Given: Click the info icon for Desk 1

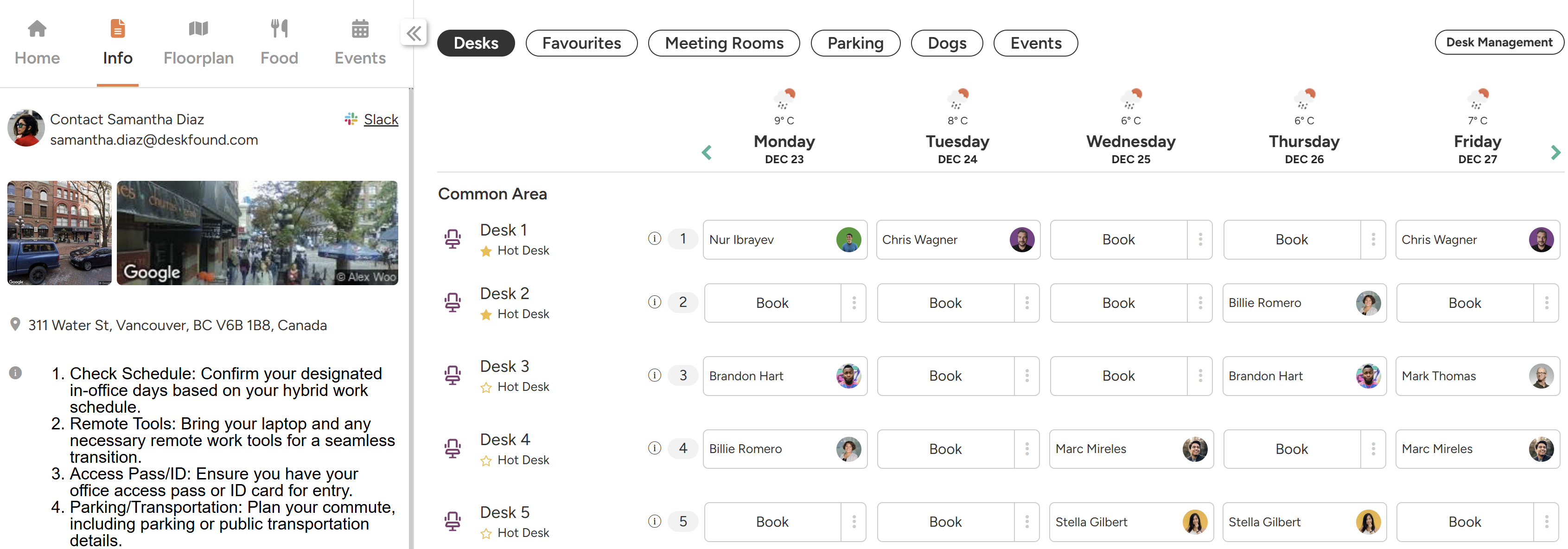Looking at the screenshot, I should (x=654, y=239).
